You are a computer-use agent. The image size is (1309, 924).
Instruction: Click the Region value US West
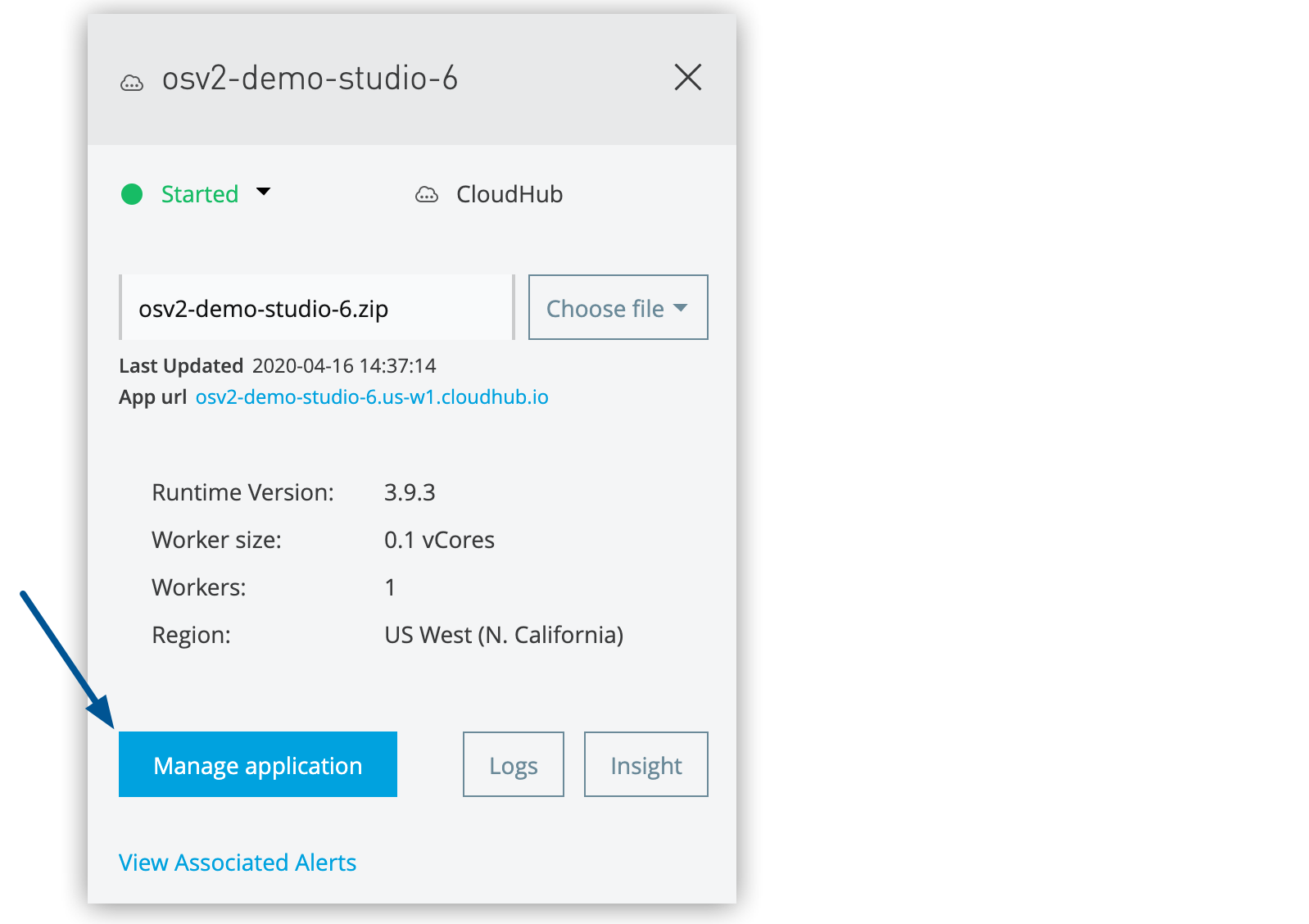point(504,635)
